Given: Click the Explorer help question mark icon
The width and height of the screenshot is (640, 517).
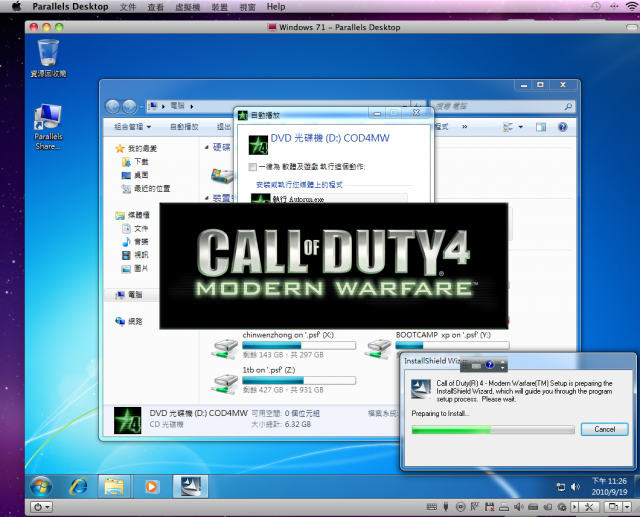Looking at the screenshot, I should pyautogui.click(x=562, y=127).
